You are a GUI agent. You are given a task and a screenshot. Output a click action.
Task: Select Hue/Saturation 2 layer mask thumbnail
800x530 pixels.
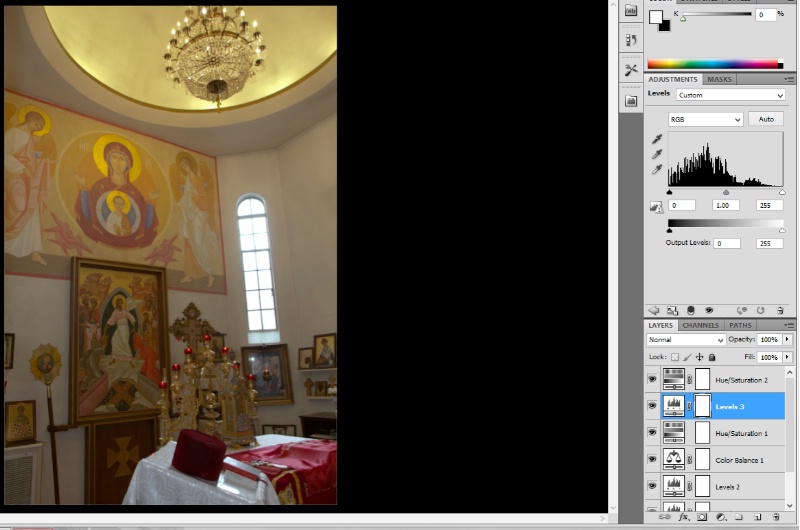click(703, 380)
